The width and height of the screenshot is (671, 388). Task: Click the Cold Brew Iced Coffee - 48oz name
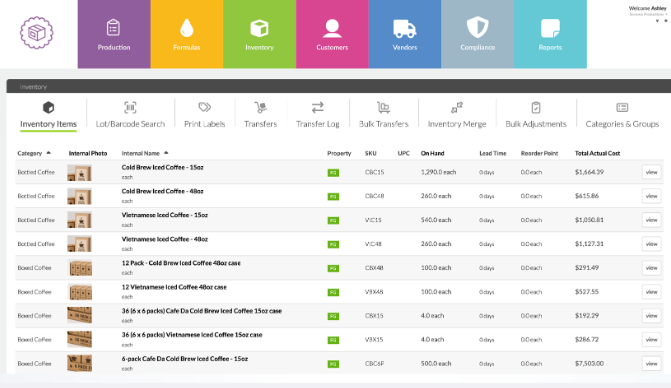click(x=163, y=191)
